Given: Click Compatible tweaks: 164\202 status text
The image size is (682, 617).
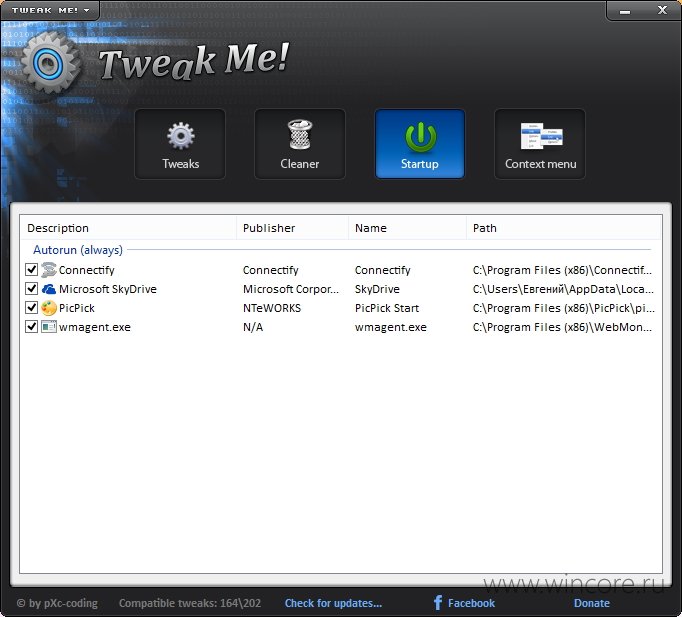Looking at the screenshot, I should coord(190,603).
